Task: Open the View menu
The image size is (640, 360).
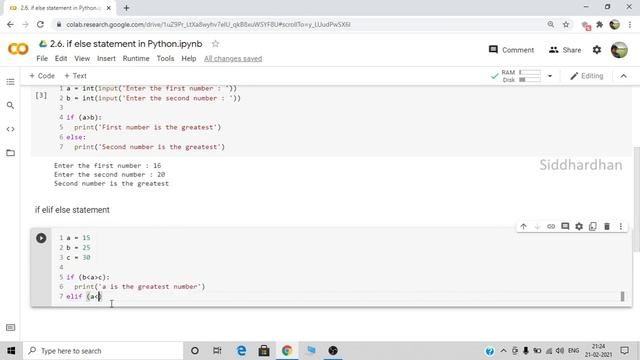Action: coord(82,58)
